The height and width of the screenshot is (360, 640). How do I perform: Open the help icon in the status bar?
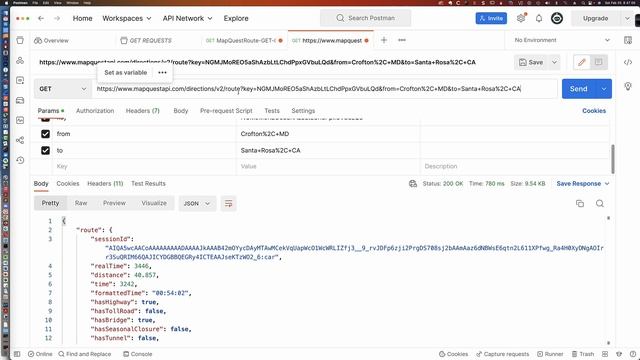pos(633,354)
